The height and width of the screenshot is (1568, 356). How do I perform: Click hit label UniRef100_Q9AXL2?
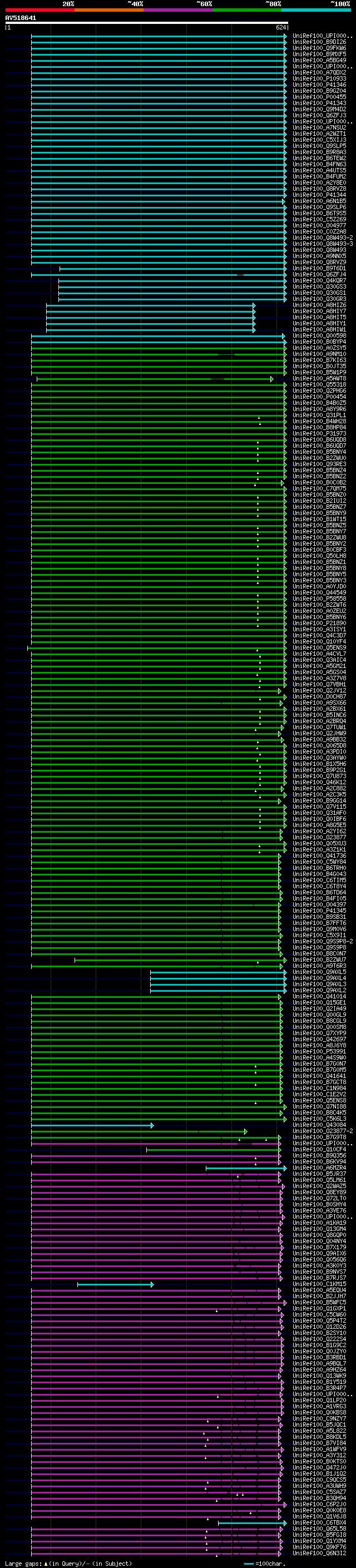coord(319,990)
